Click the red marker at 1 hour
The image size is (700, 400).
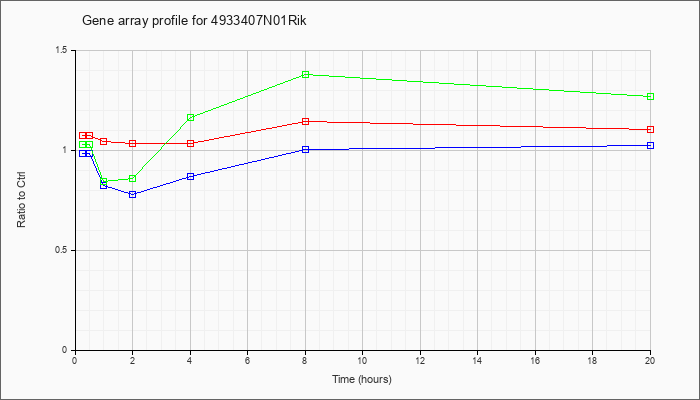coord(104,142)
